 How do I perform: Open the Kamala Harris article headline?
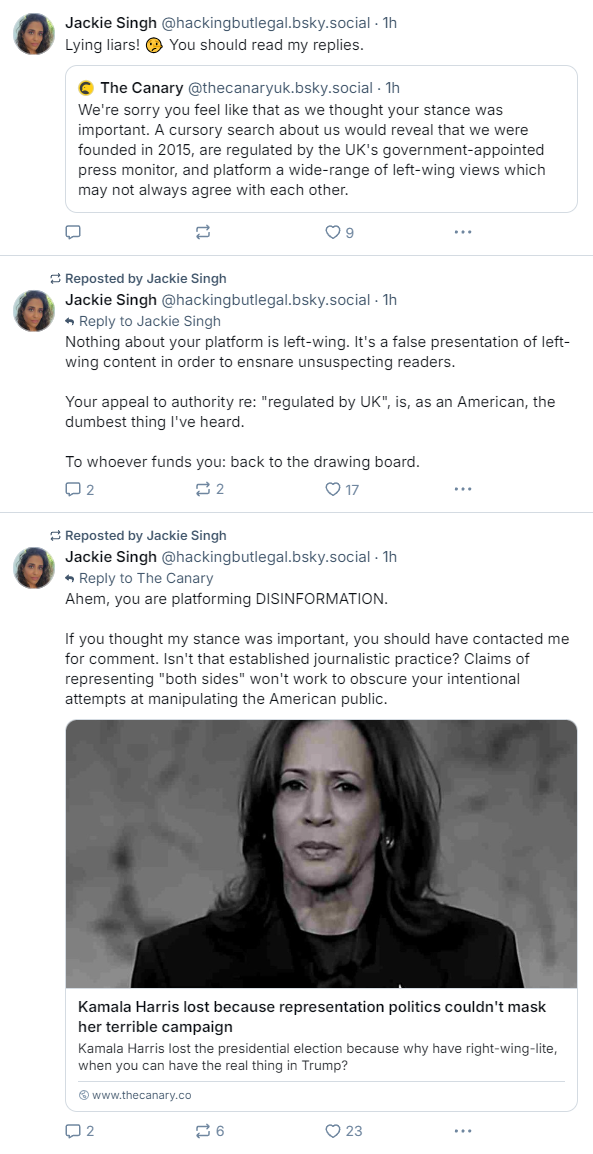tap(312, 1016)
